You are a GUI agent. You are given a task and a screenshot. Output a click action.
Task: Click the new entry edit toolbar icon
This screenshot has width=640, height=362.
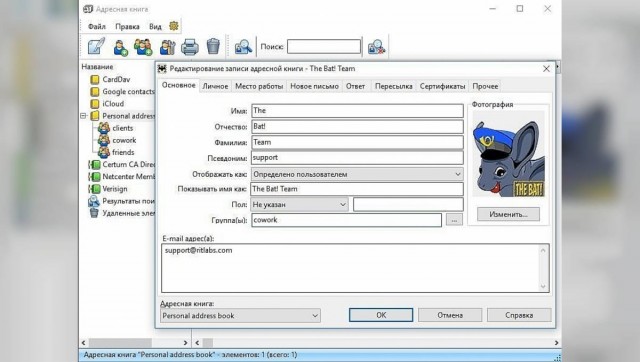pyautogui.click(x=96, y=47)
